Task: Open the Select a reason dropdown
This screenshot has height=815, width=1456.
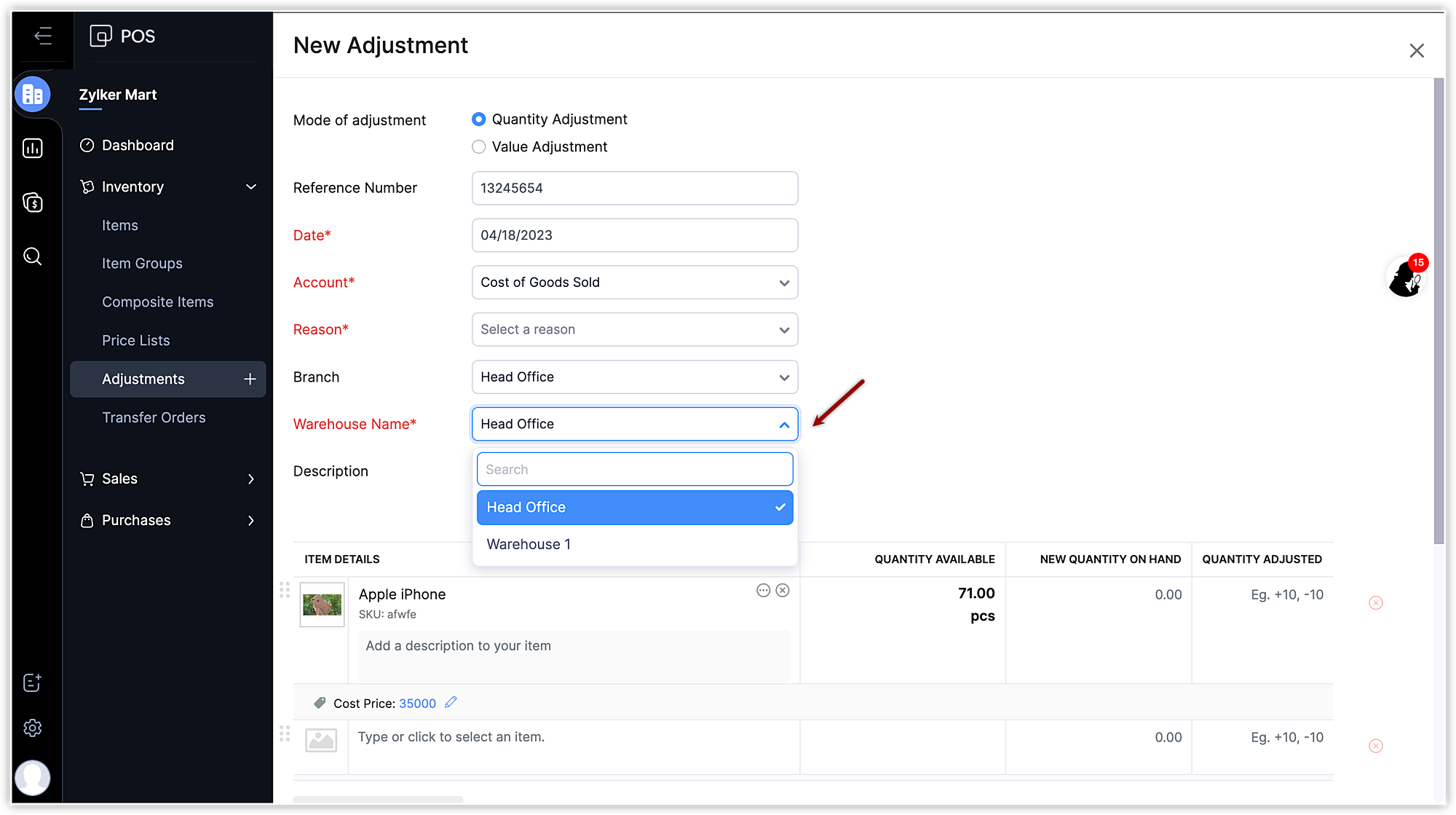Action: (634, 330)
